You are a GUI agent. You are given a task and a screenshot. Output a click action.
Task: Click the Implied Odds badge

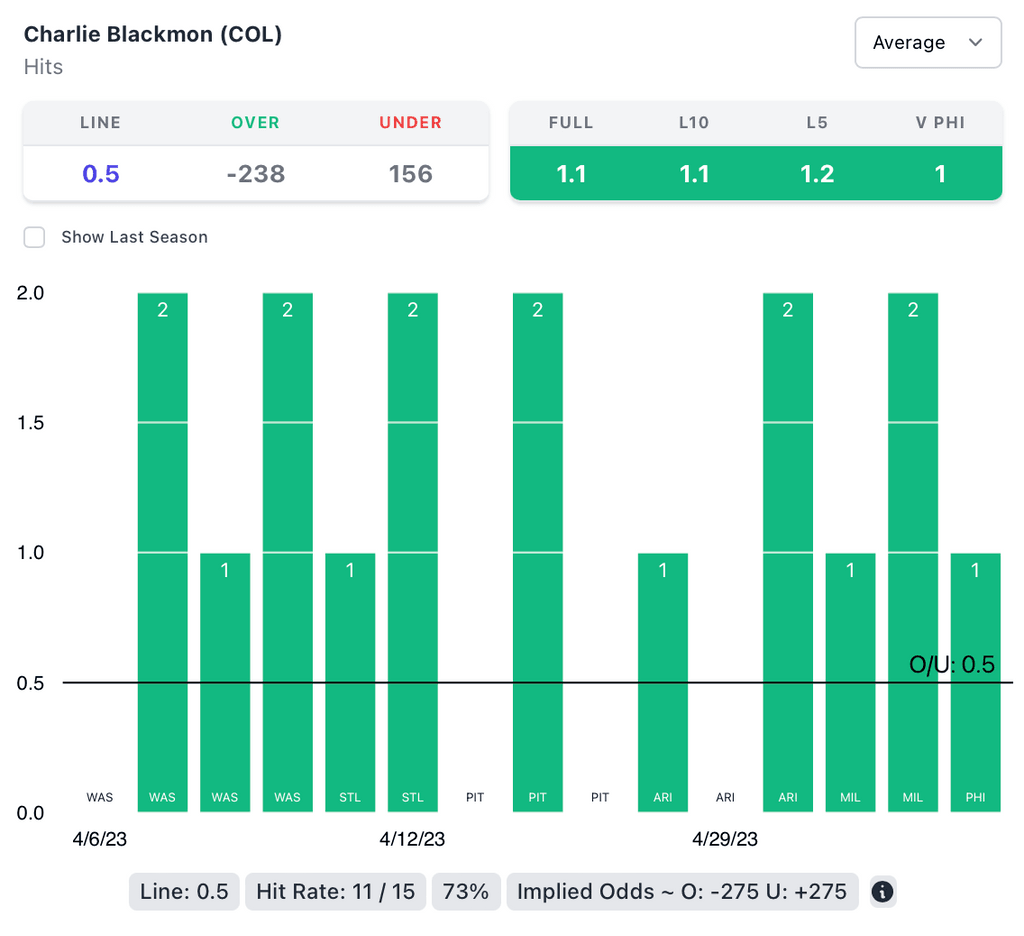pyautogui.click(x=682, y=891)
